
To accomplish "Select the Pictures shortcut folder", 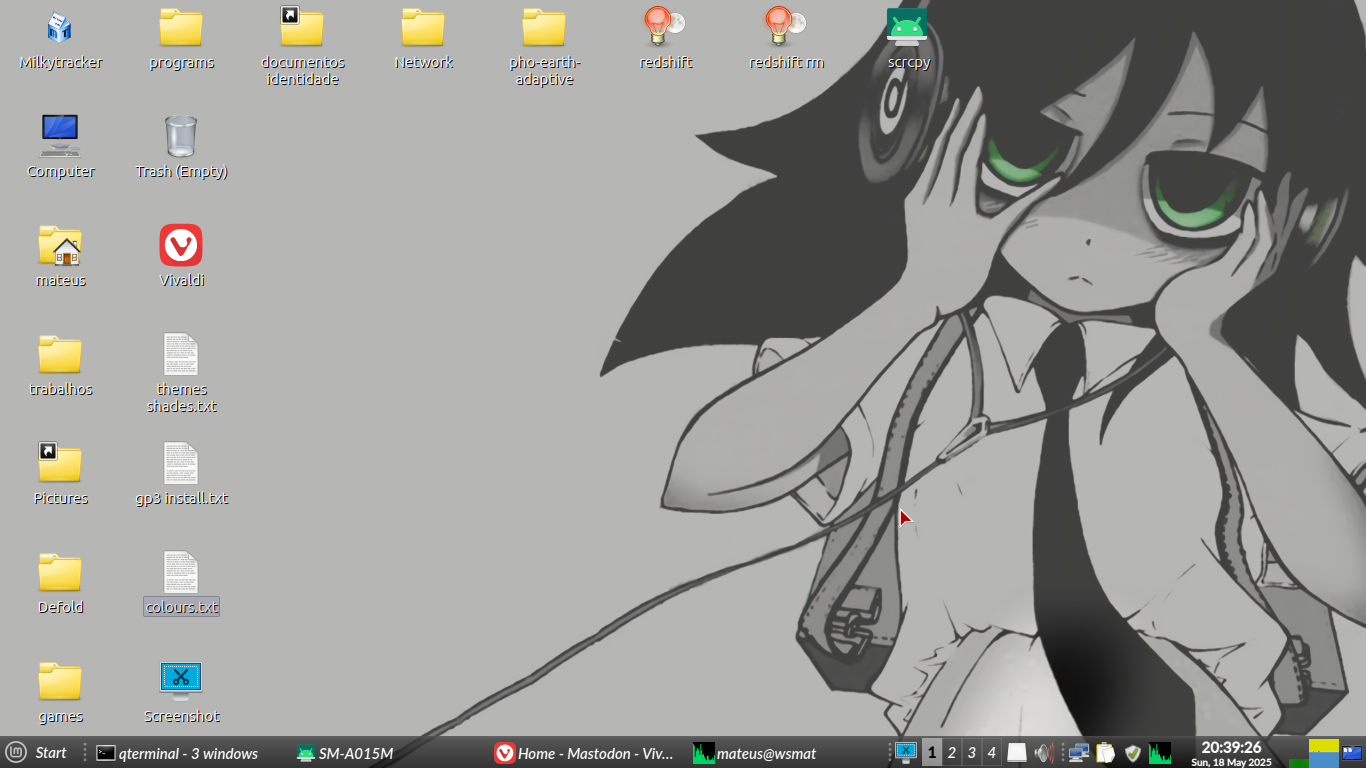I will click(60, 463).
